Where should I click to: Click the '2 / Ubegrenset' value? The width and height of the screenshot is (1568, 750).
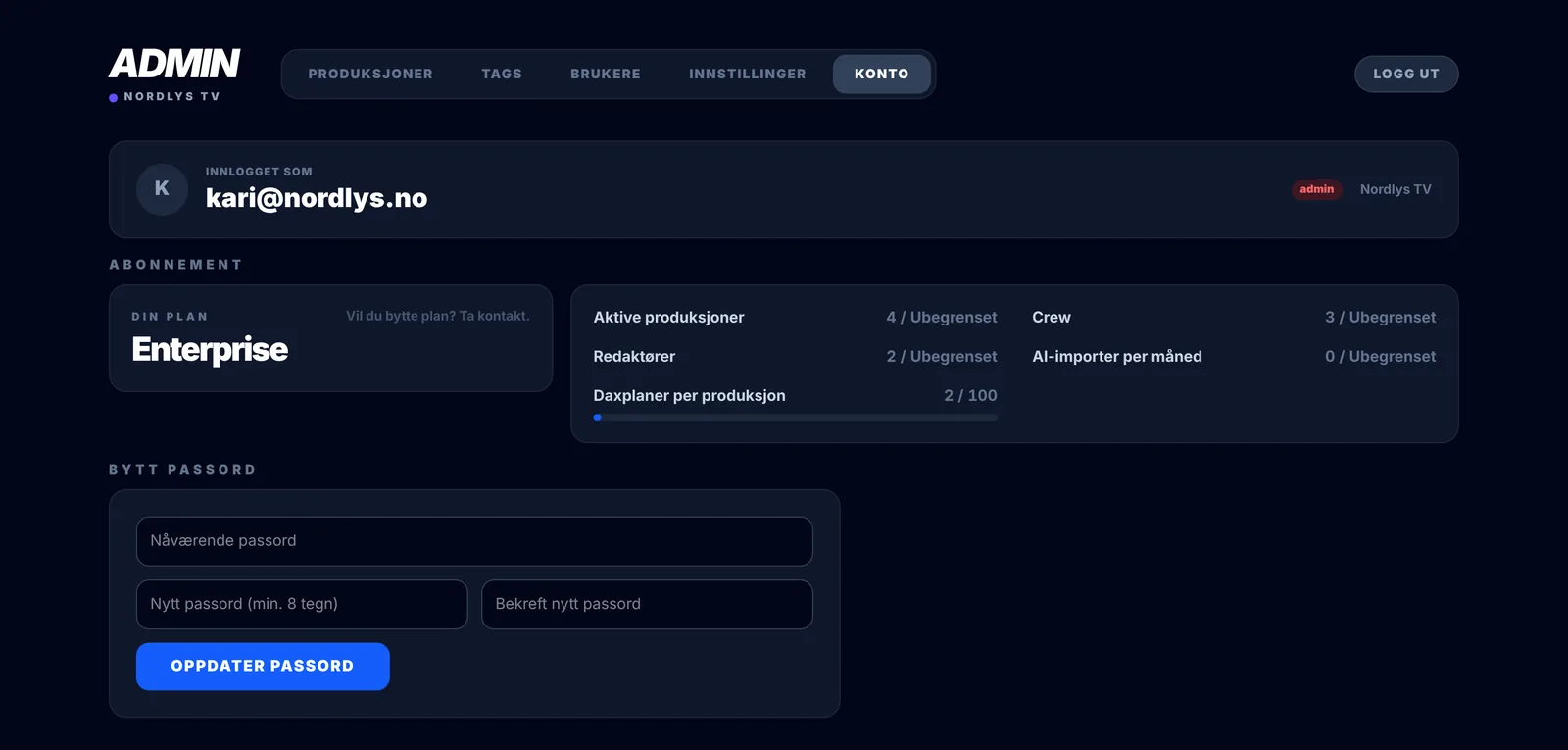coord(942,357)
